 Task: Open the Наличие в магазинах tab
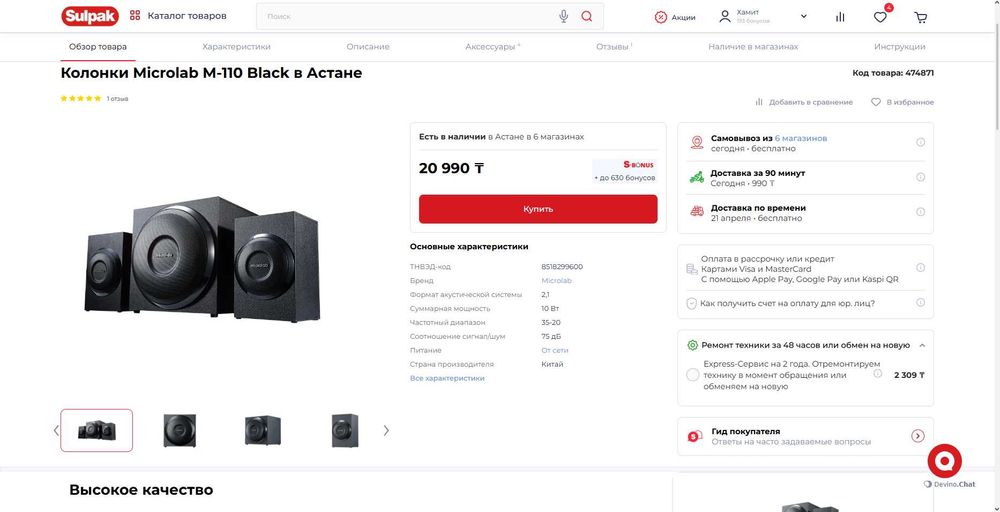coord(753,47)
